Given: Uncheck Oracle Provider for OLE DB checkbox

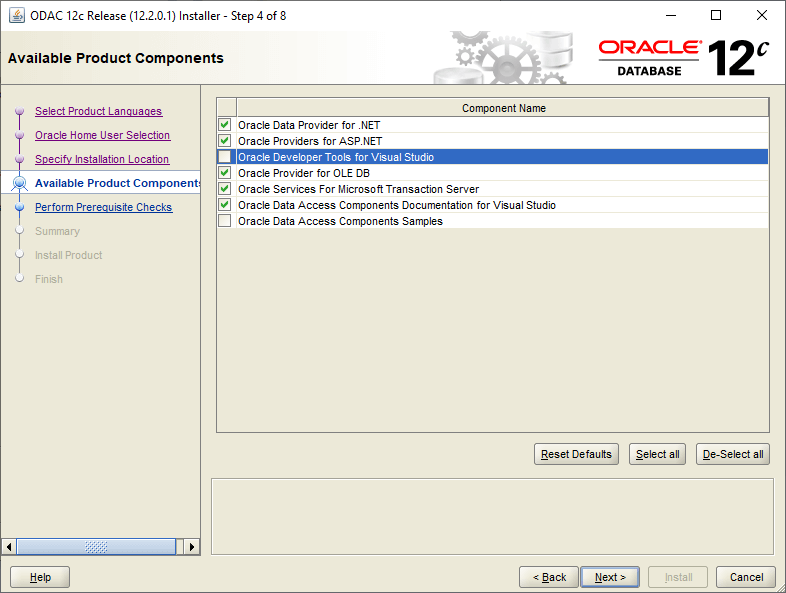Looking at the screenshot, I should [225, 172].
